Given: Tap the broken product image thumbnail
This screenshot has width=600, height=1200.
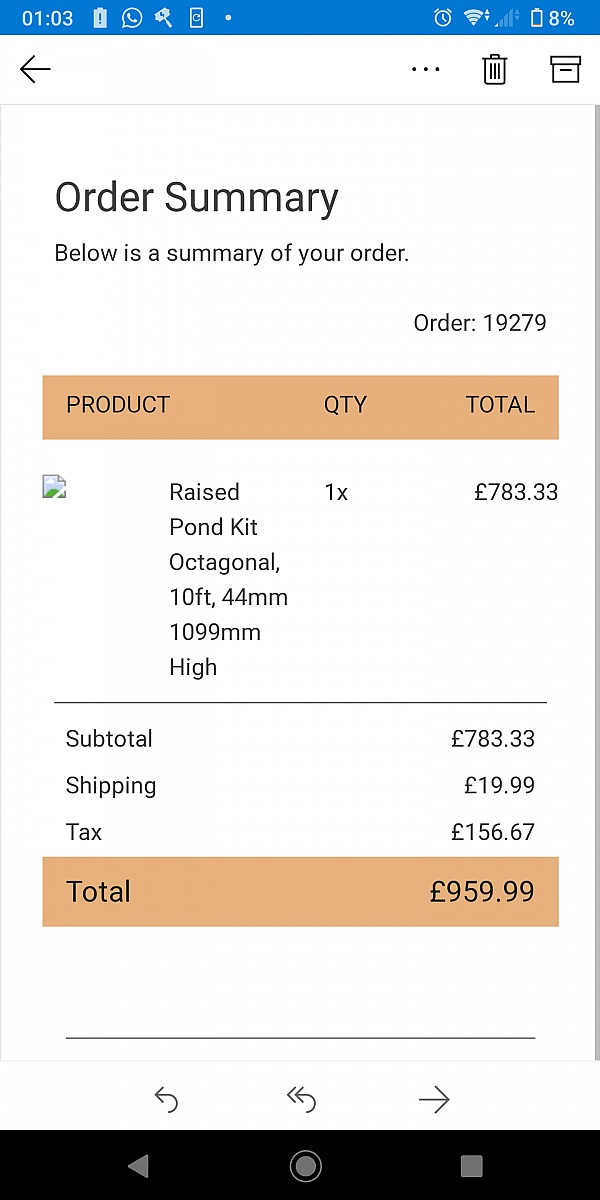Looking at the screenshot, I should (54, 487).
